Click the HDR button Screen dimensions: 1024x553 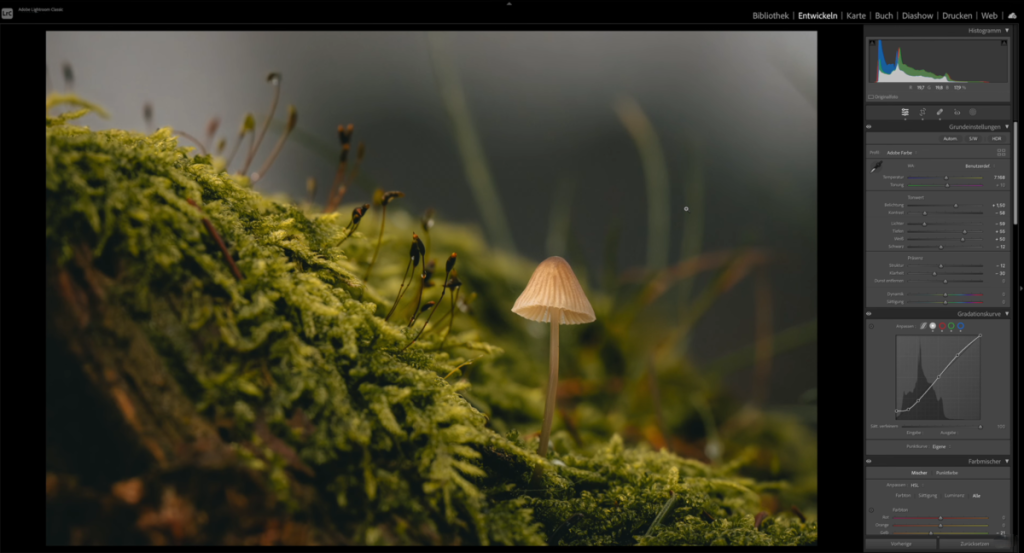point(997,138)
